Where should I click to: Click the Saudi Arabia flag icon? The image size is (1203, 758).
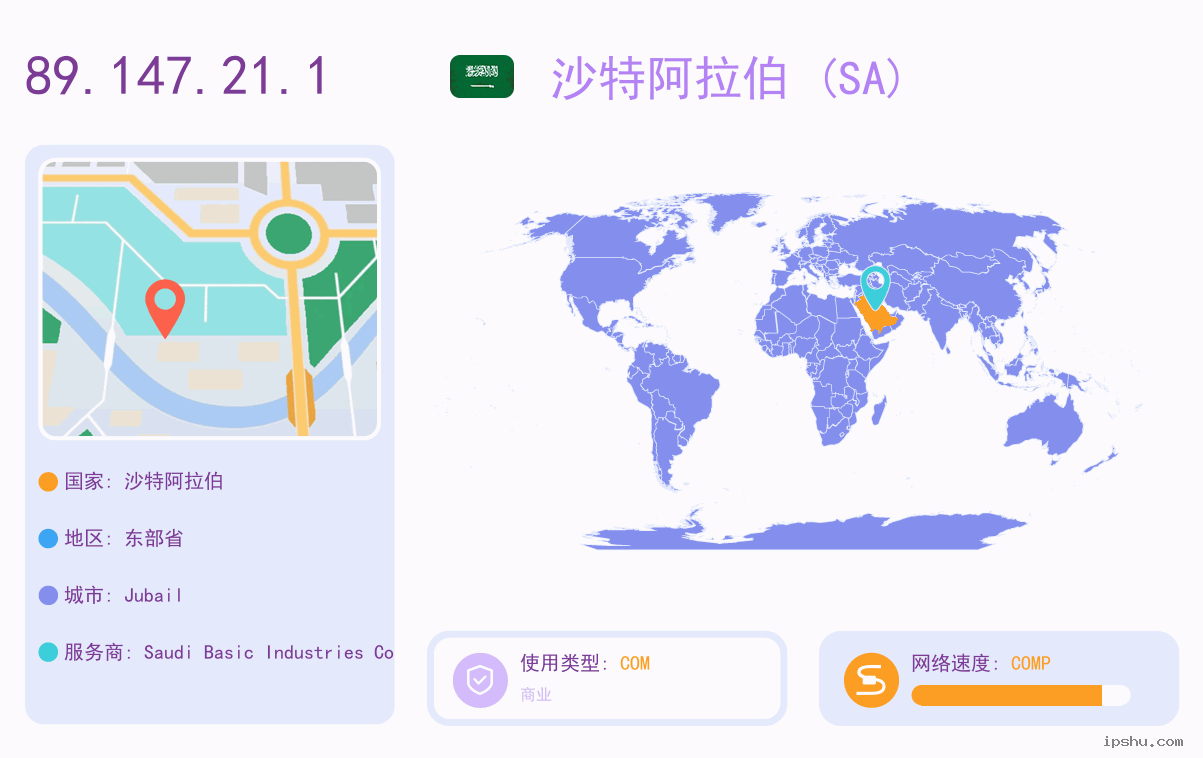(482, 77)
